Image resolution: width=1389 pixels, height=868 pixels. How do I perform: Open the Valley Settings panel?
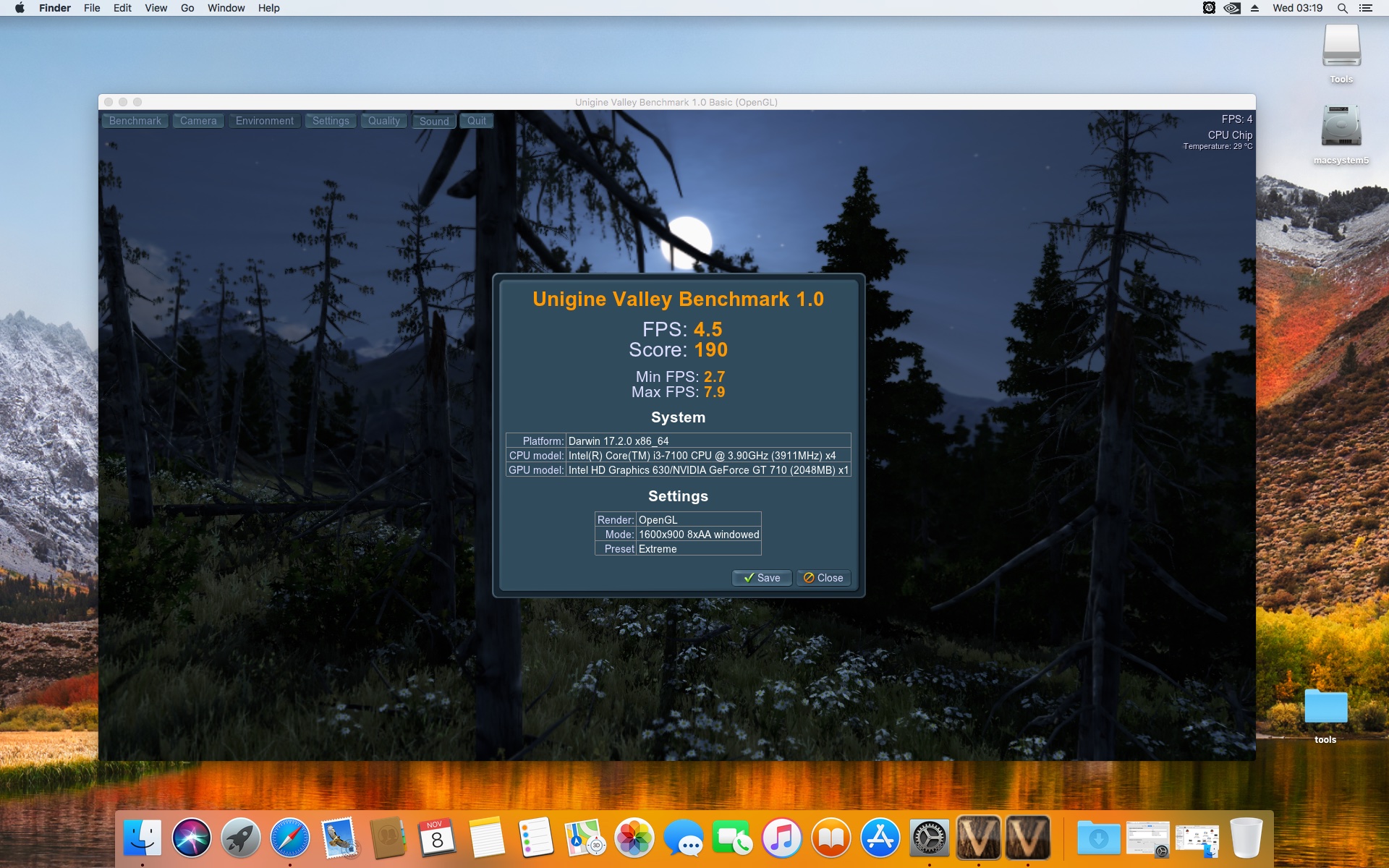click(331, 121)
